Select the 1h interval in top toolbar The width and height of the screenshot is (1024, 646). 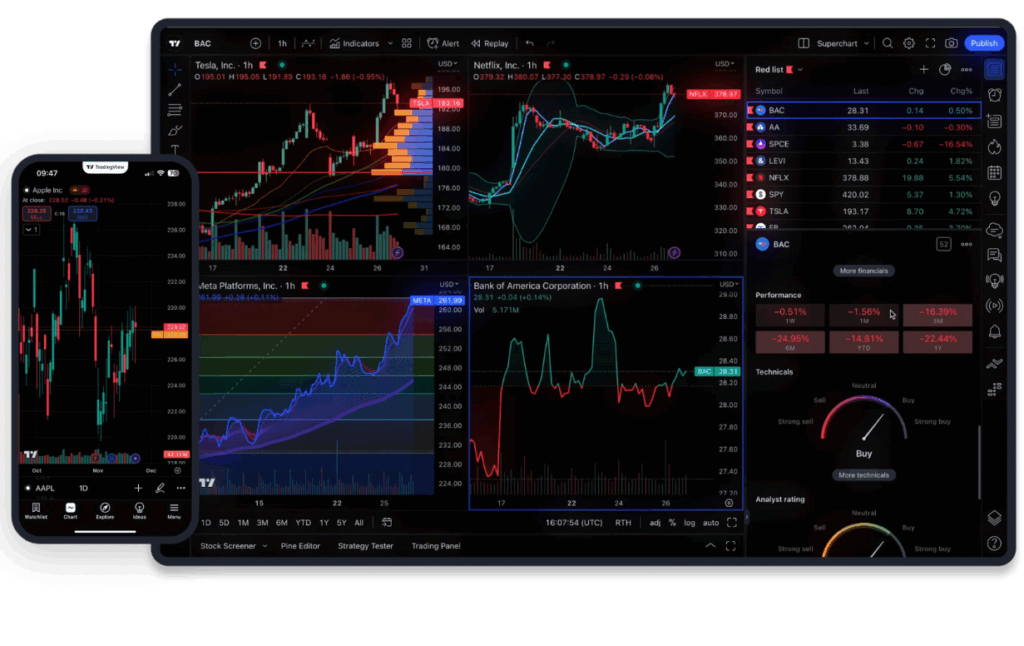(x=282, y=44)
